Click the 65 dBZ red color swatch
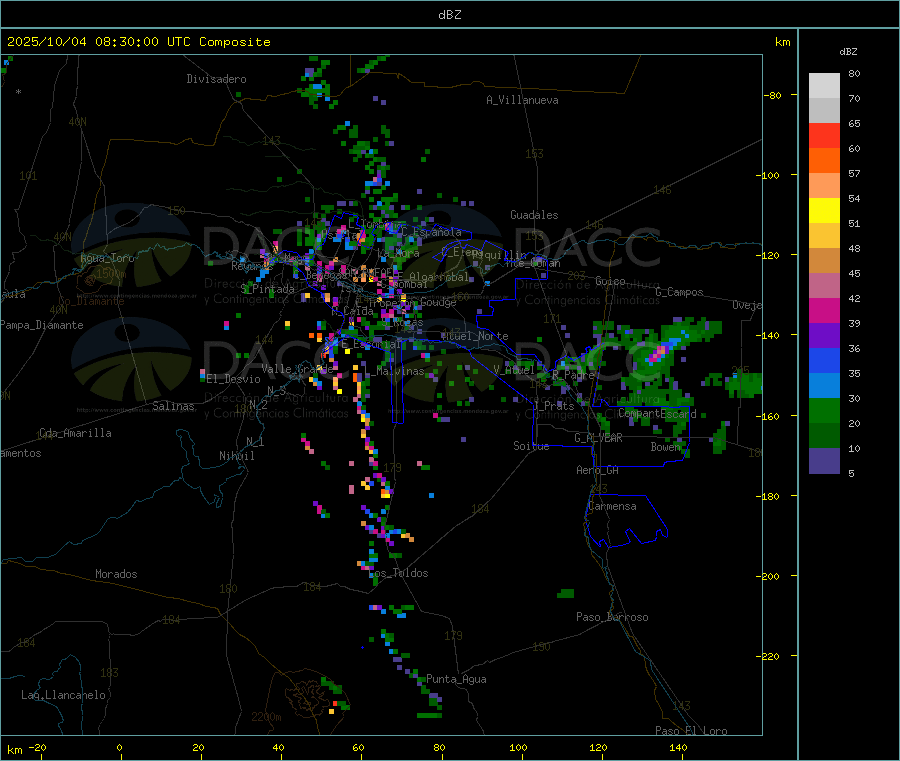The height and width of the screenshot is (761, 900). click(x=824, y=135)
